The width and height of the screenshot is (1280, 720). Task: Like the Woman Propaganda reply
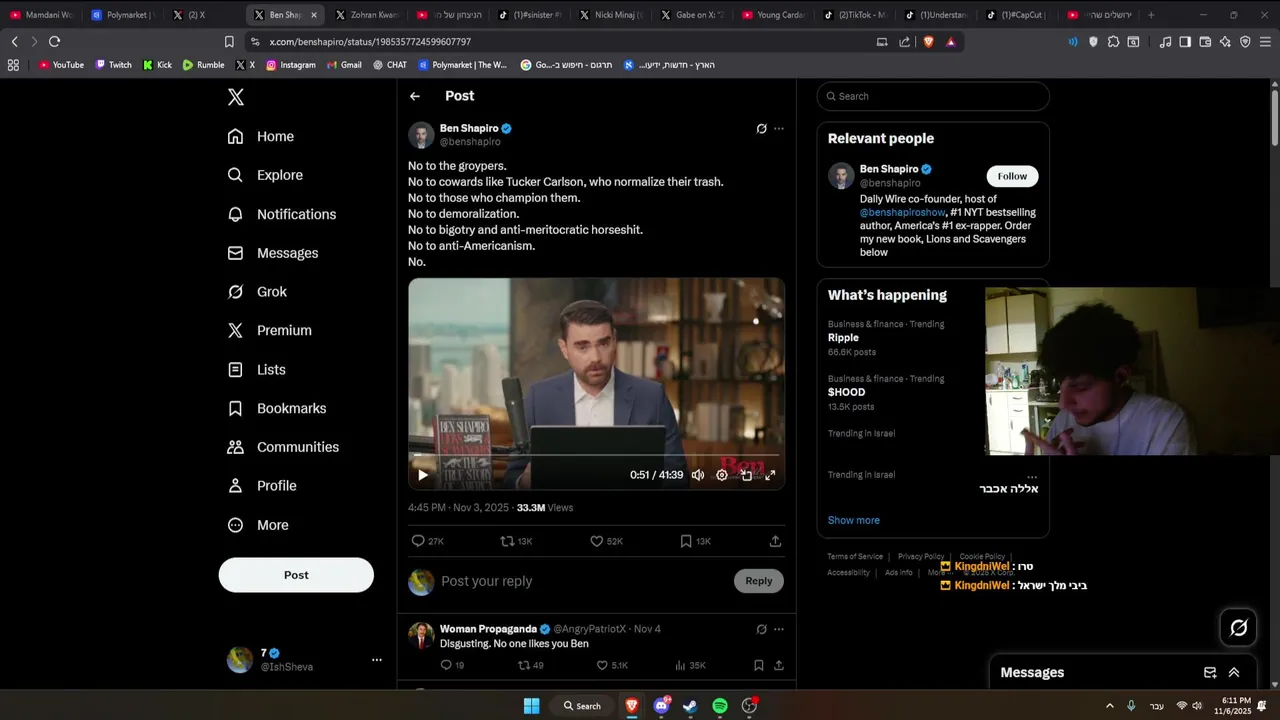[611, 665]
